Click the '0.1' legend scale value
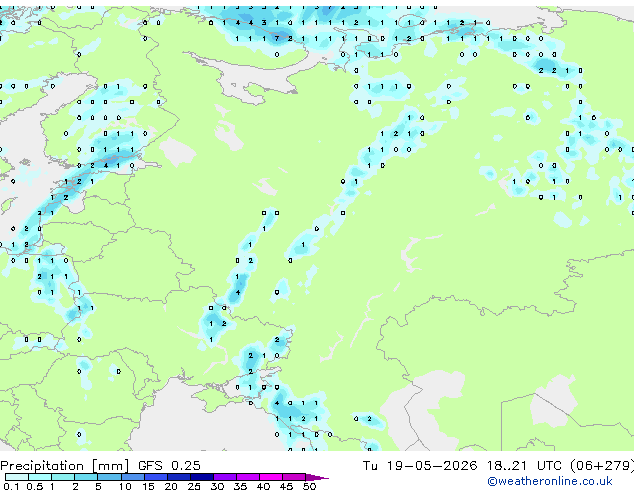Screen dimensions: 634x490 10,486
